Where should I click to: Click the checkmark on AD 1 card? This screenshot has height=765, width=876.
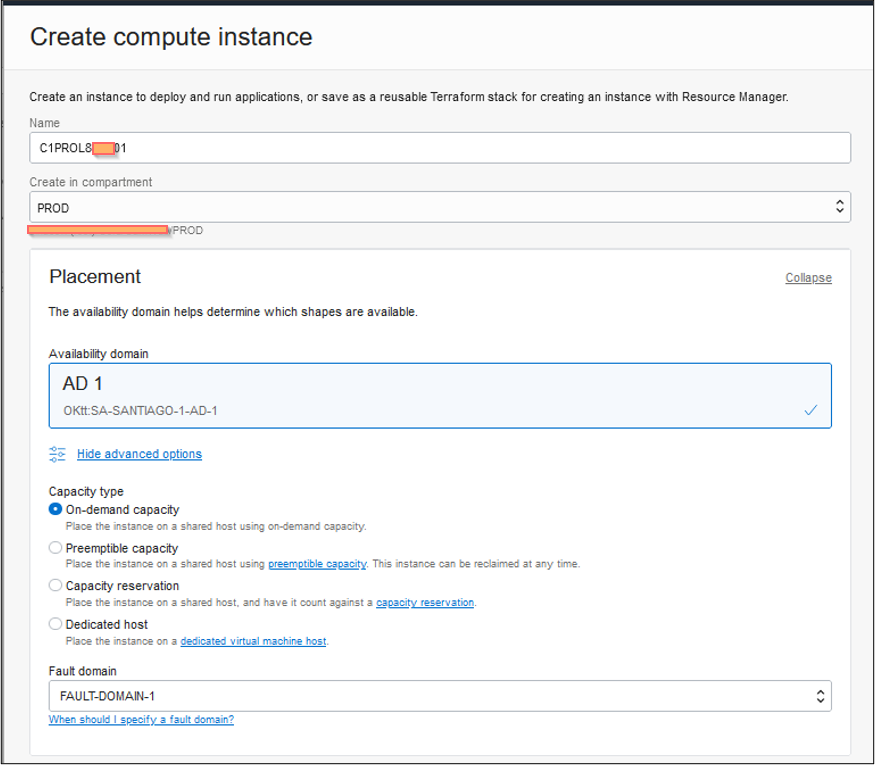(811, 410)
